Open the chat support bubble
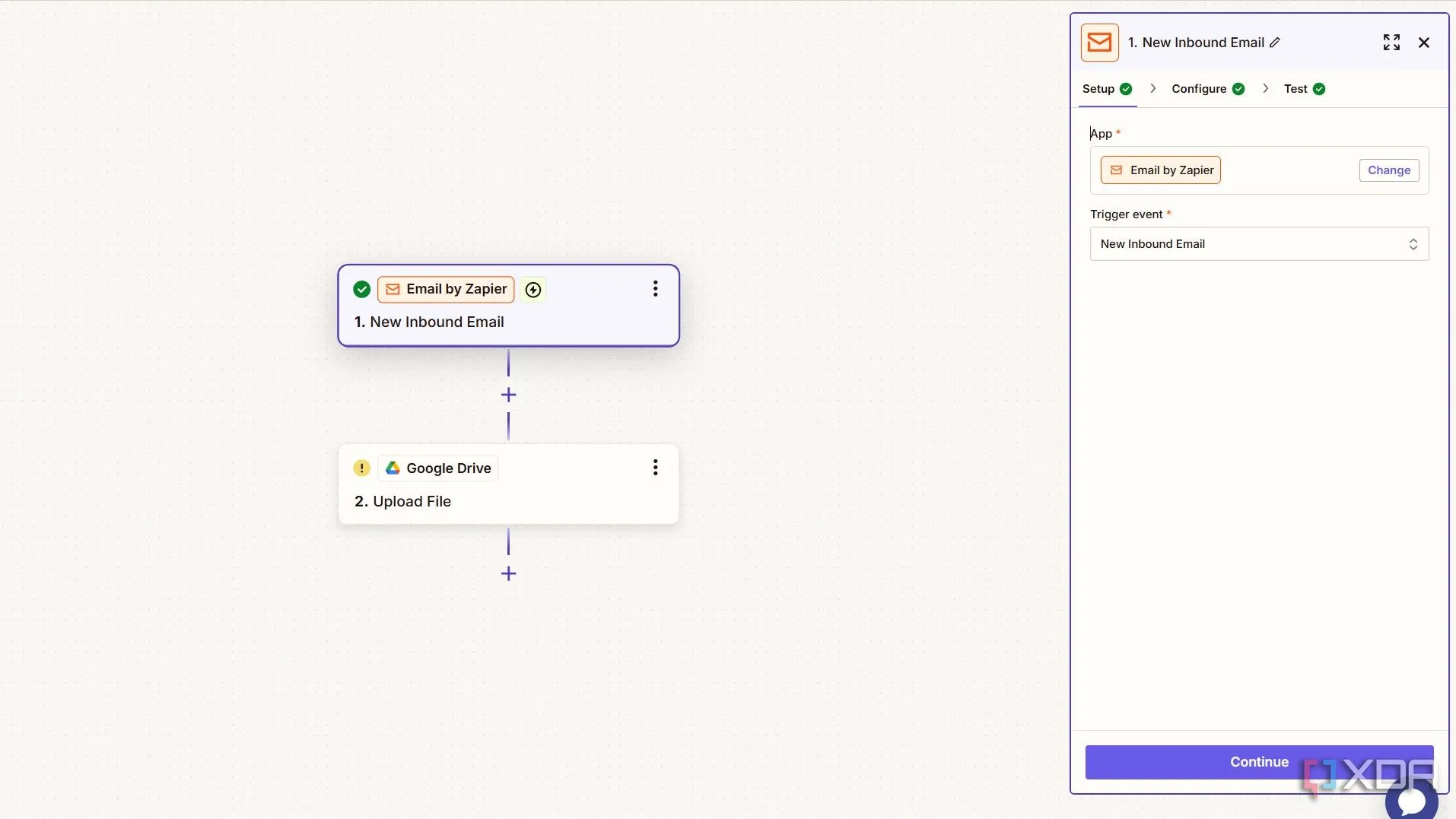 point(1411,800)
